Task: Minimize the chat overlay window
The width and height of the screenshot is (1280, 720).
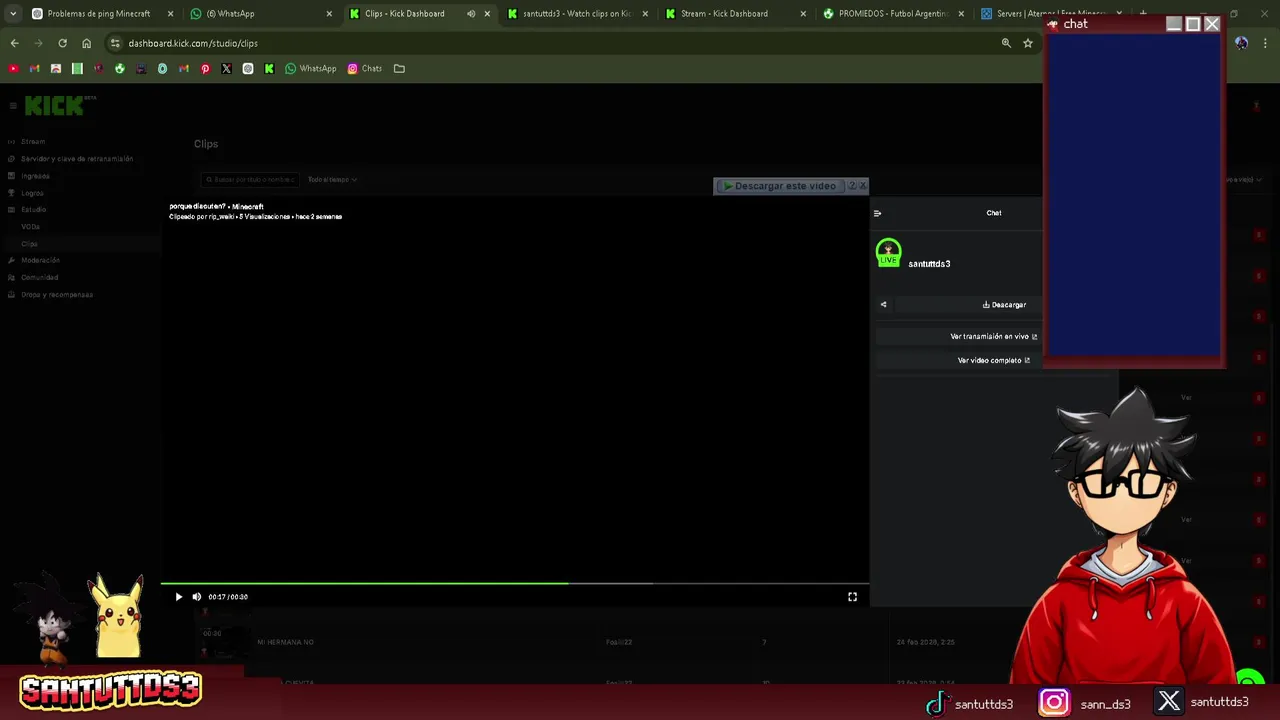Action: [1174, 24]
